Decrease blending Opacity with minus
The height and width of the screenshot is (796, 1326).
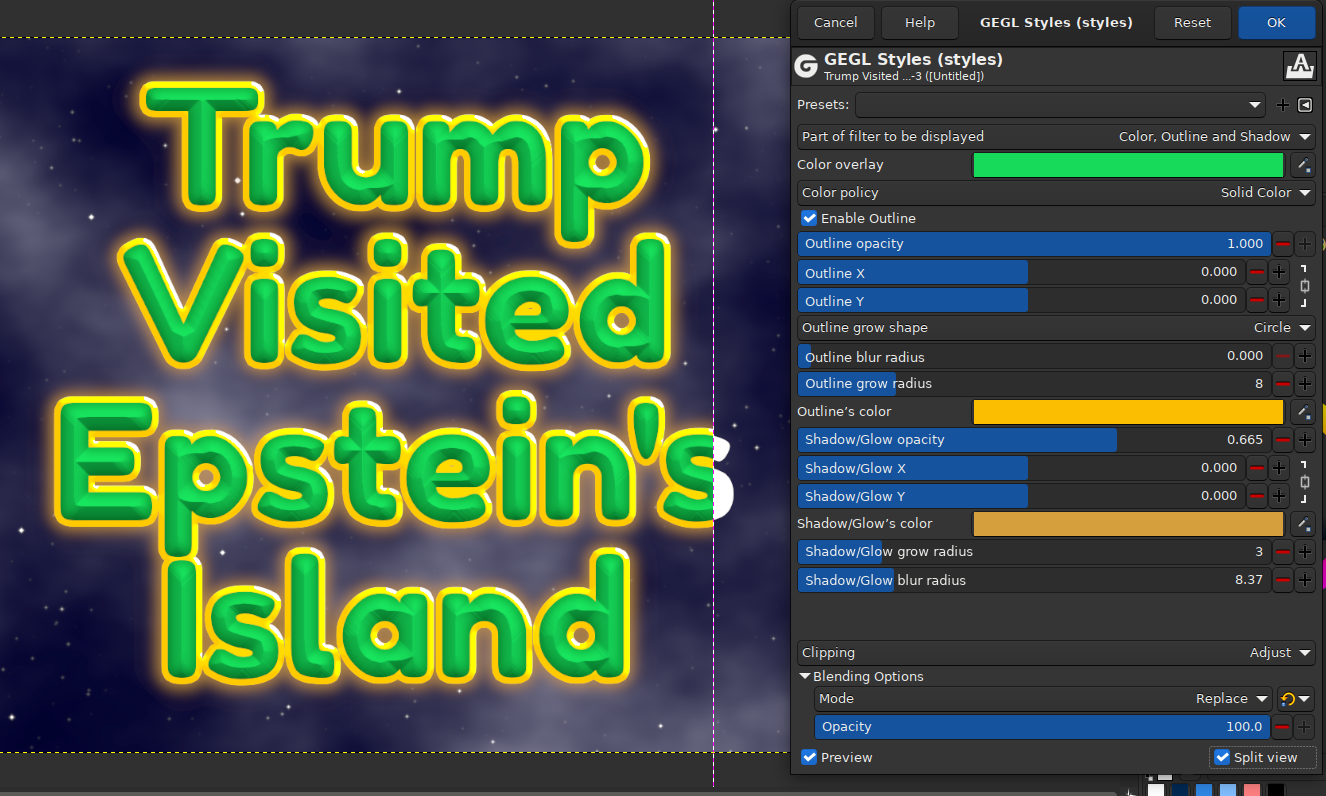[1282, 727]
